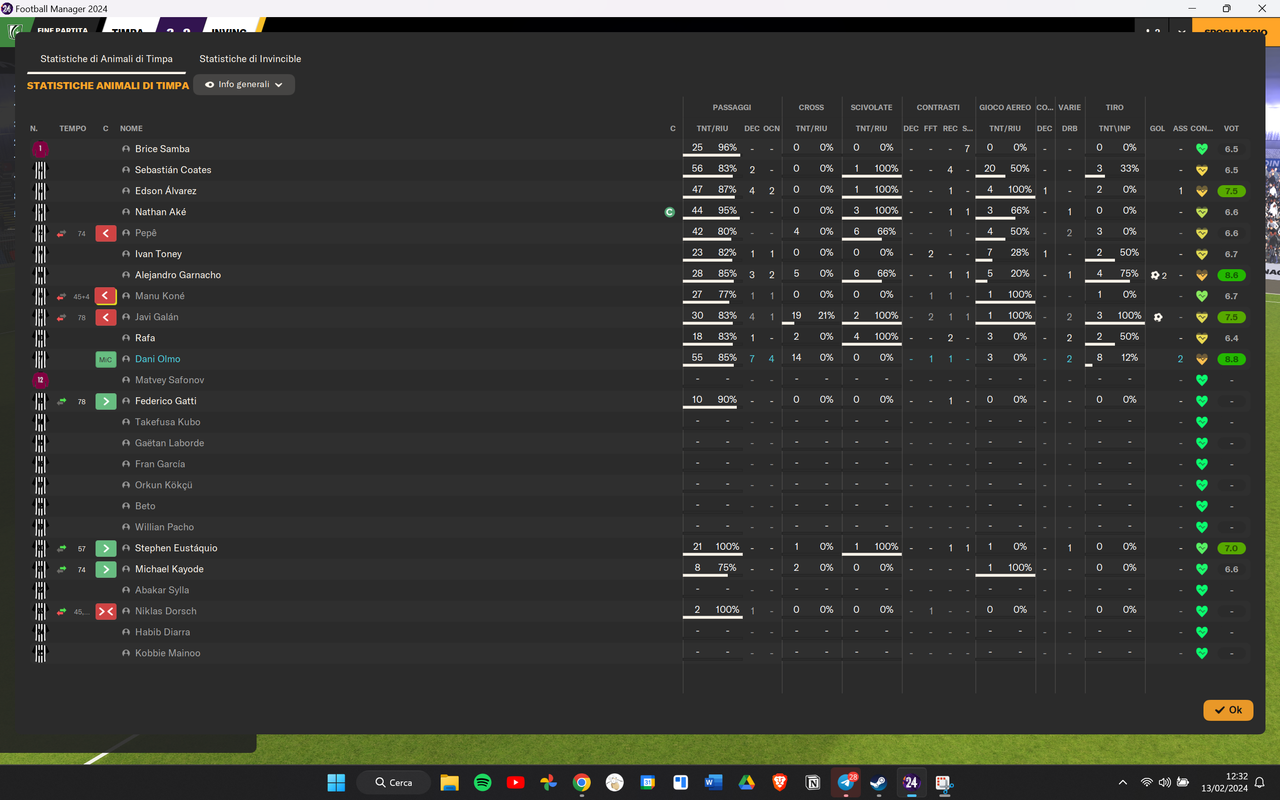Viewport: 1280px width, 800px height.
Task: Click Javi Galán's red substituted-off badge
Action: pyautogui.click(x=106, y=317)
